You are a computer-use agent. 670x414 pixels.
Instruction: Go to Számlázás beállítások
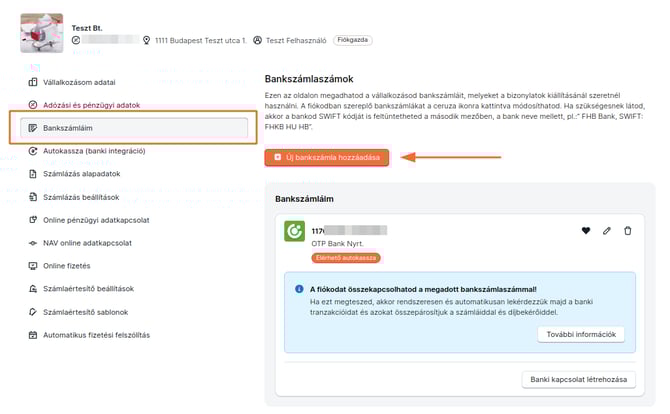[x=88, y=197]
